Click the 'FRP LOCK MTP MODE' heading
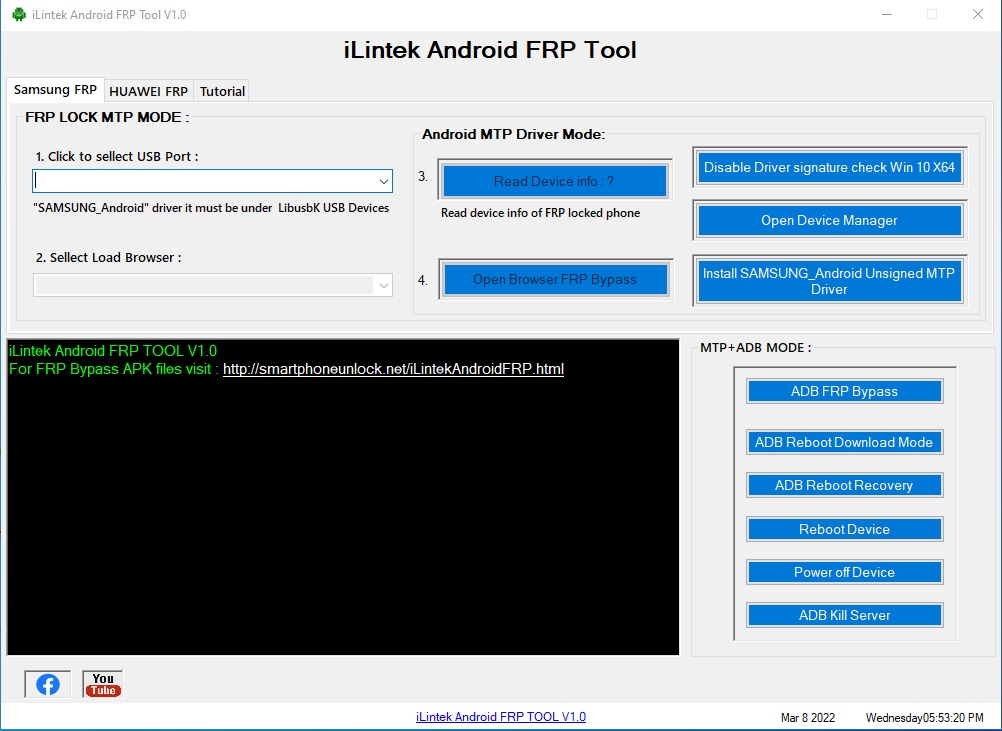Viewport: 1002px width, 731px height. [x=107, y=117]
